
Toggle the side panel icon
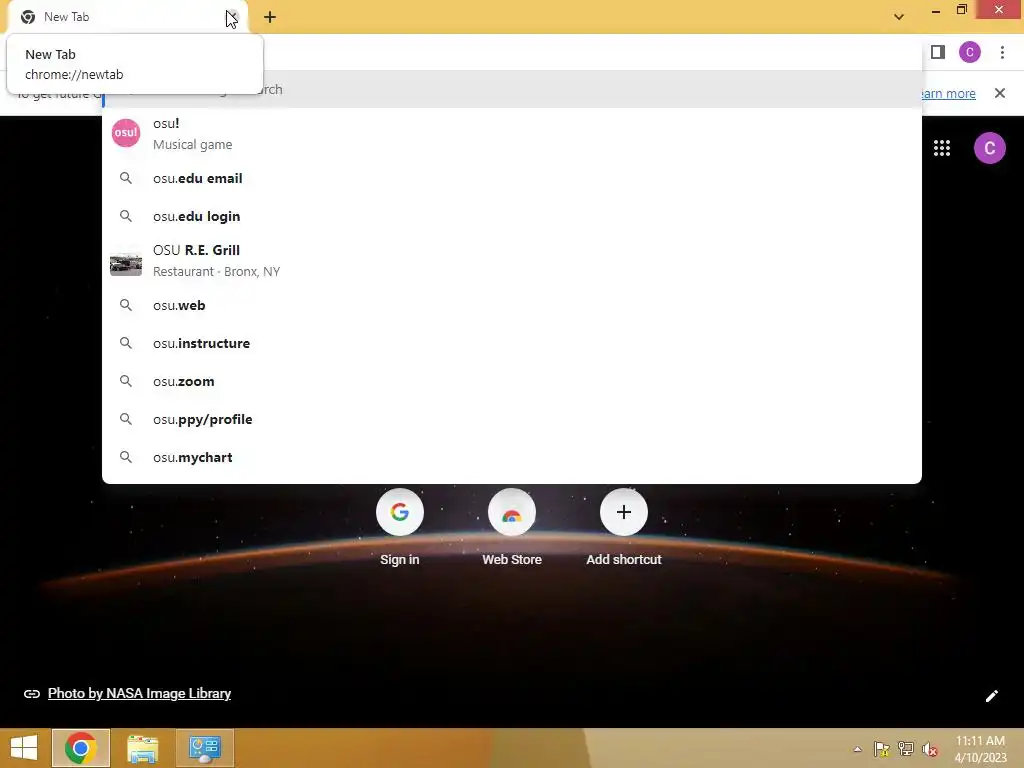938,52
